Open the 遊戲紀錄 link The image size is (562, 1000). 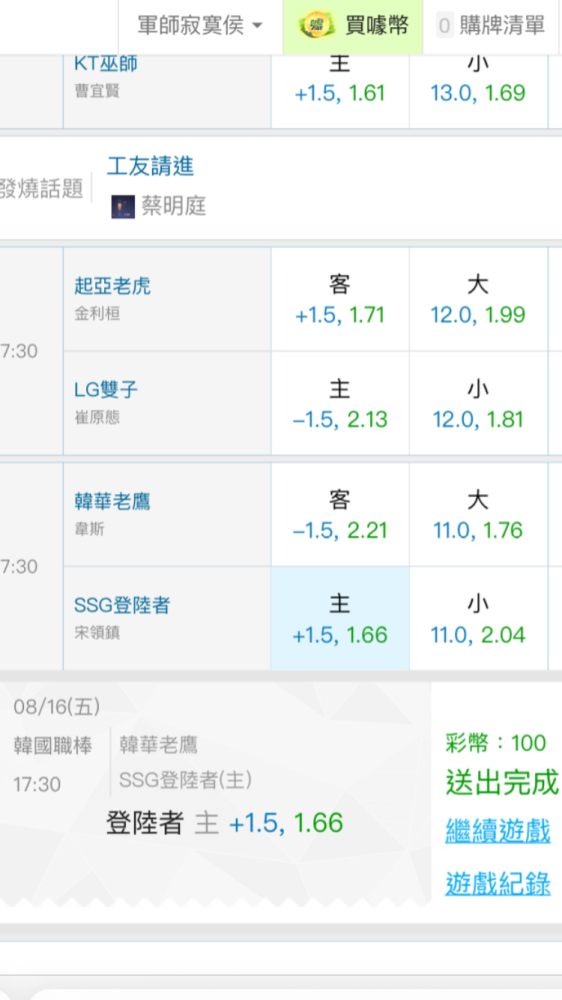pyautogui.click(x=498, y=883)
